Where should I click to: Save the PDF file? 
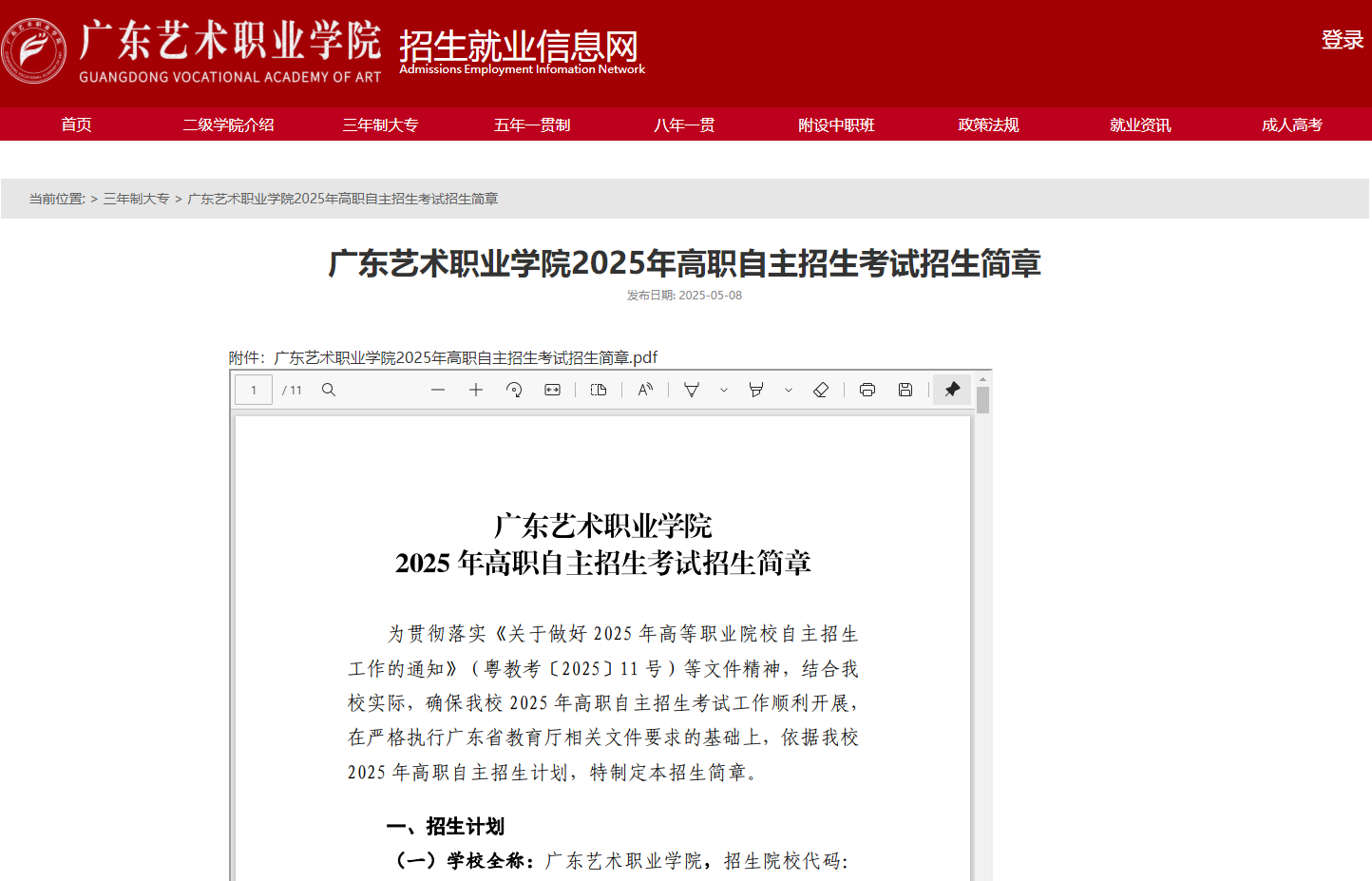click(905, 390)
